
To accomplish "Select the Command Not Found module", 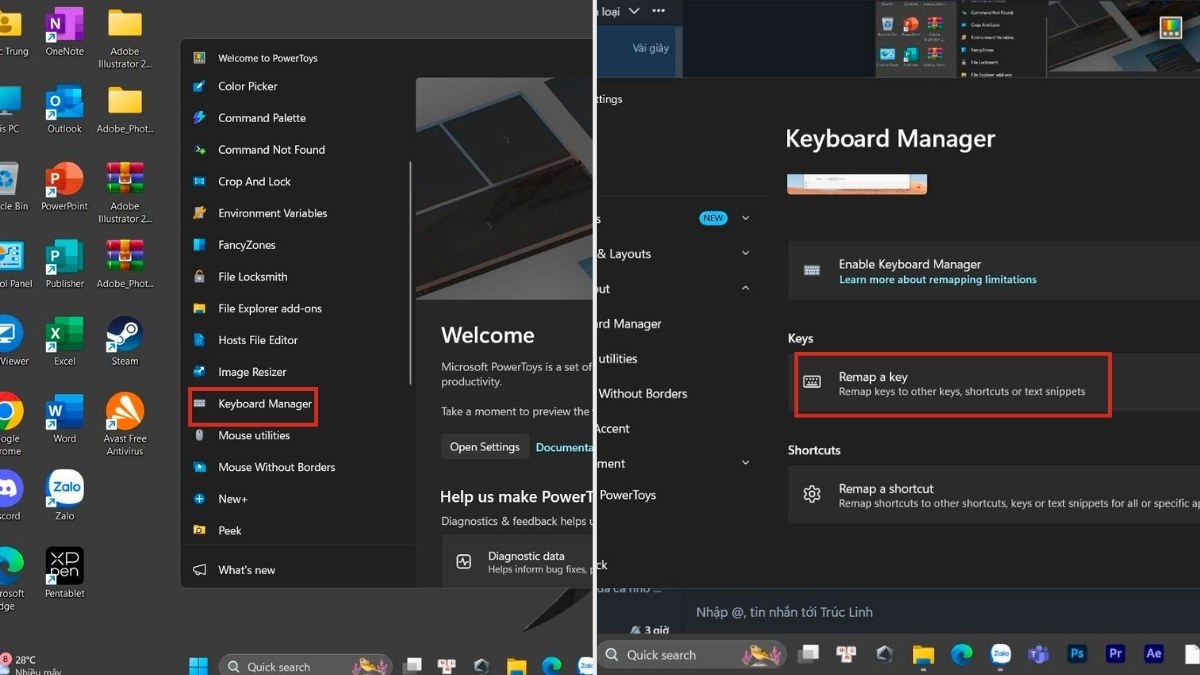I will 271,150.
